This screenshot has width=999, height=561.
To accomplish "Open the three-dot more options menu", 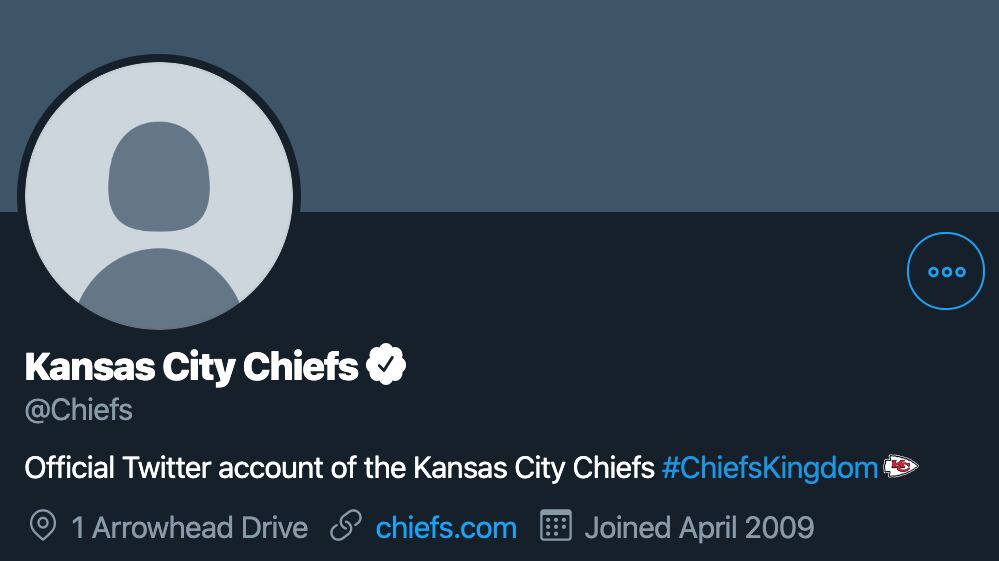I will (x=945, y=271).
